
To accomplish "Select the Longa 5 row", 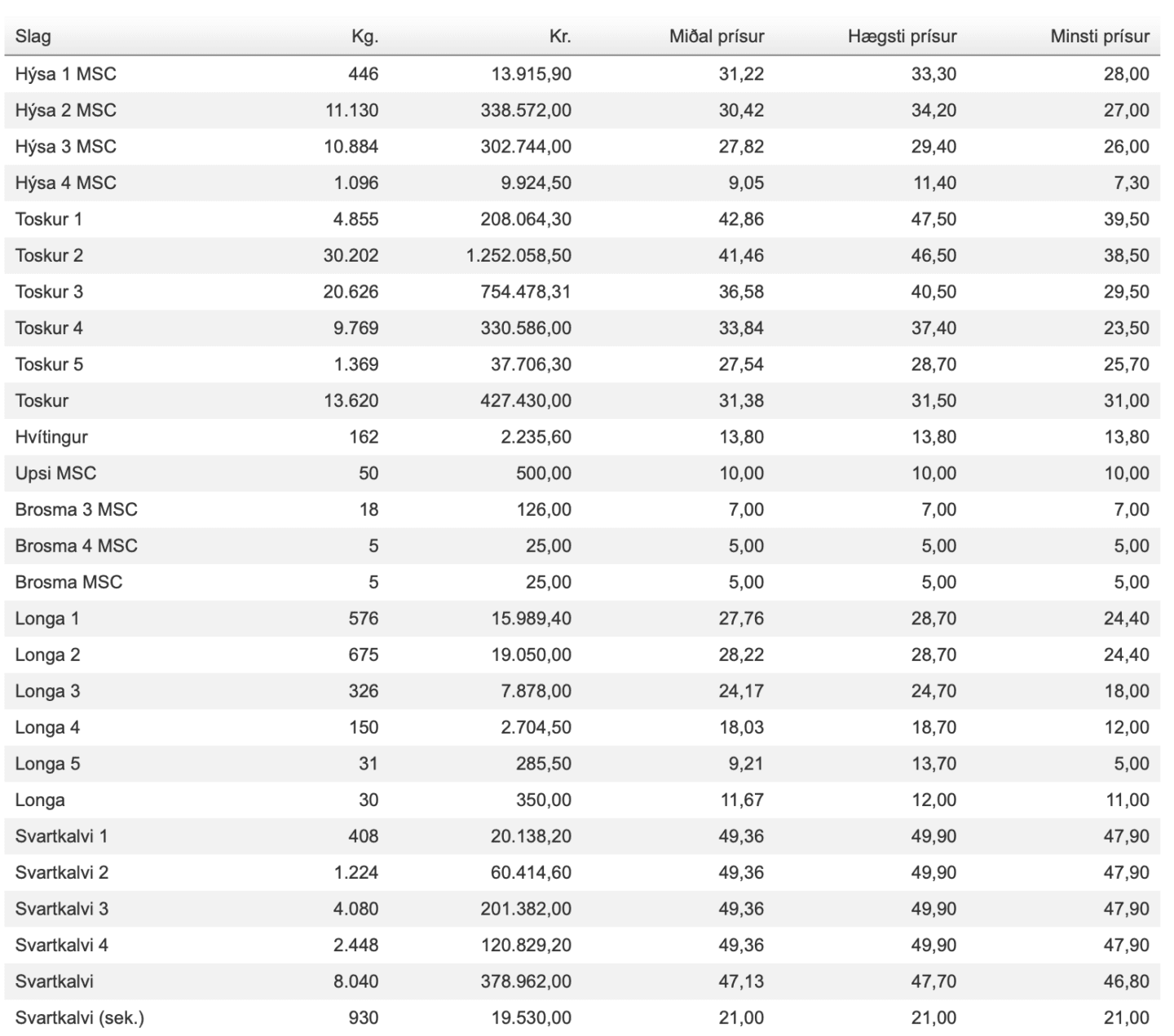I will tap(47, 764).
